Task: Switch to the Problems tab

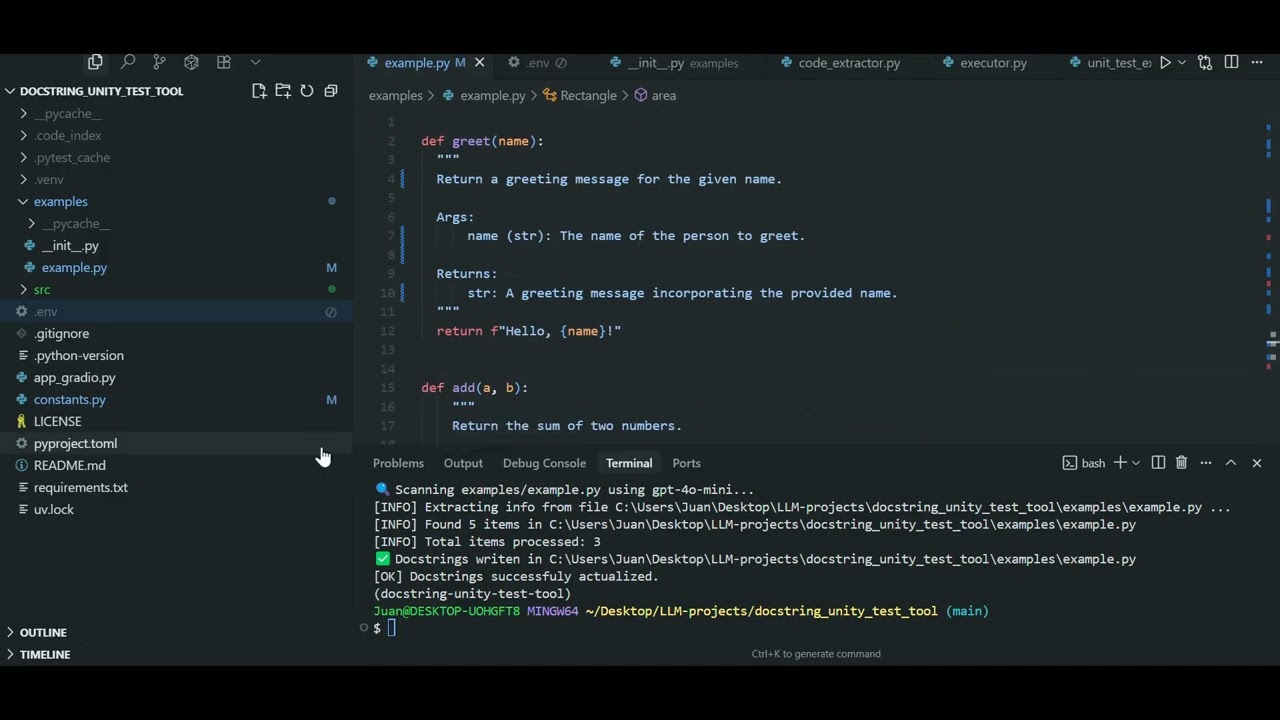Action: pos(398,463)
